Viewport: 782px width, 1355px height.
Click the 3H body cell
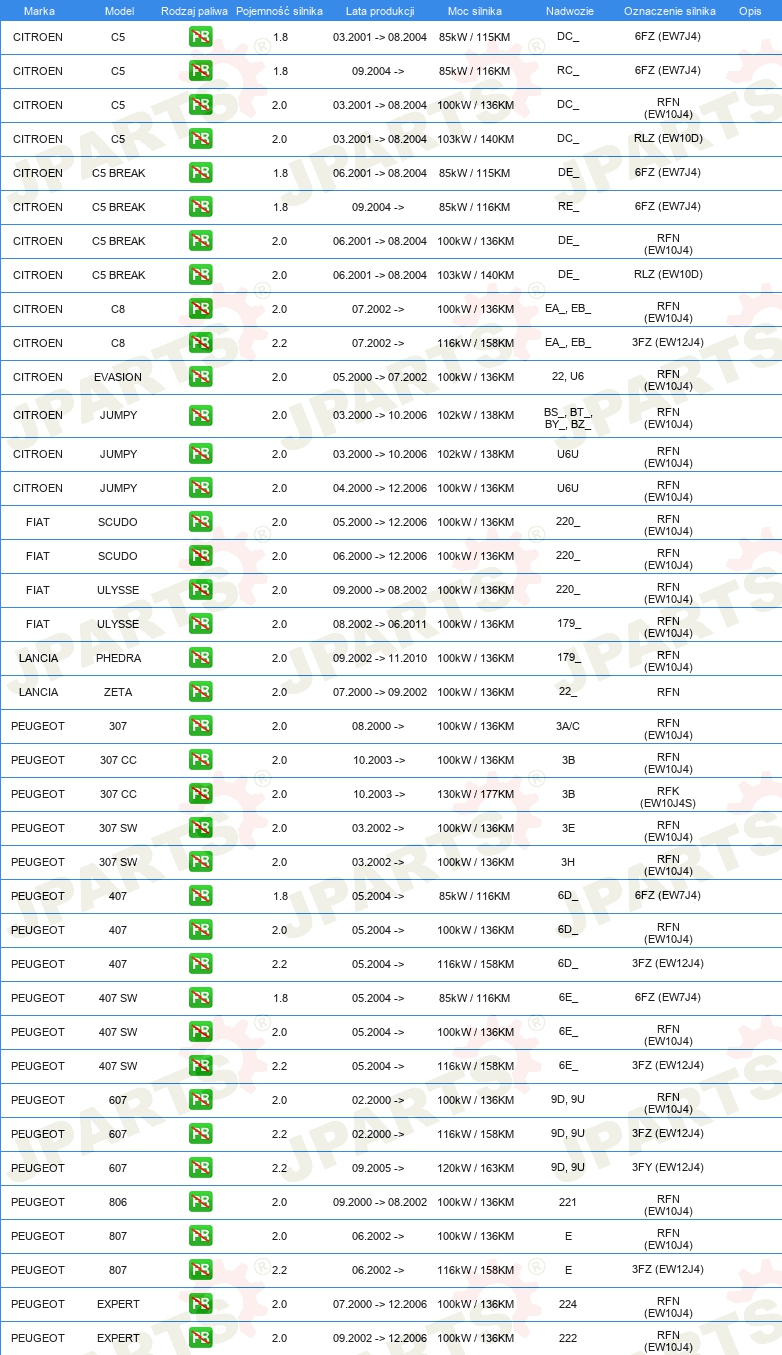click(x=568, y=862)
